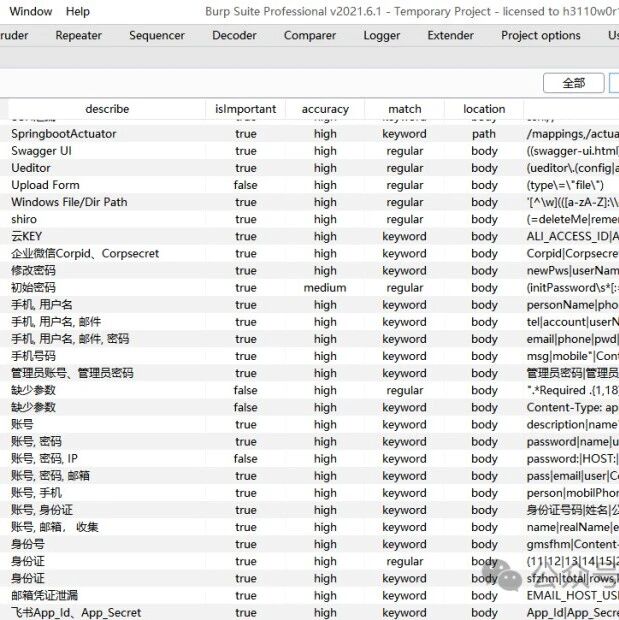
Task: Select the 账号, 身份证 rule row
Action: pyautogui.click(x=309, y=510)
